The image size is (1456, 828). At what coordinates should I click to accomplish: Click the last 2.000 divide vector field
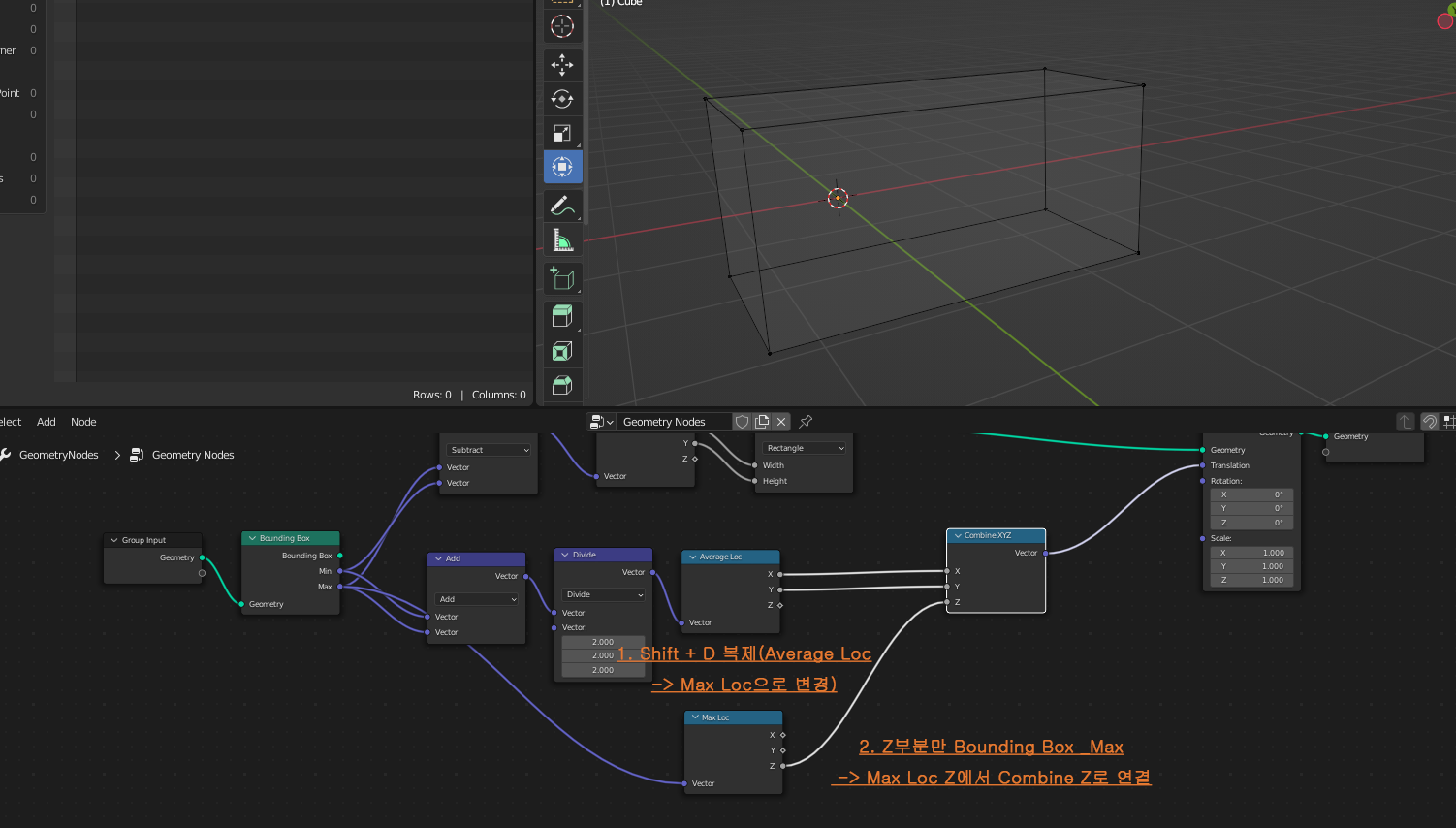click(x=603, y=670)
